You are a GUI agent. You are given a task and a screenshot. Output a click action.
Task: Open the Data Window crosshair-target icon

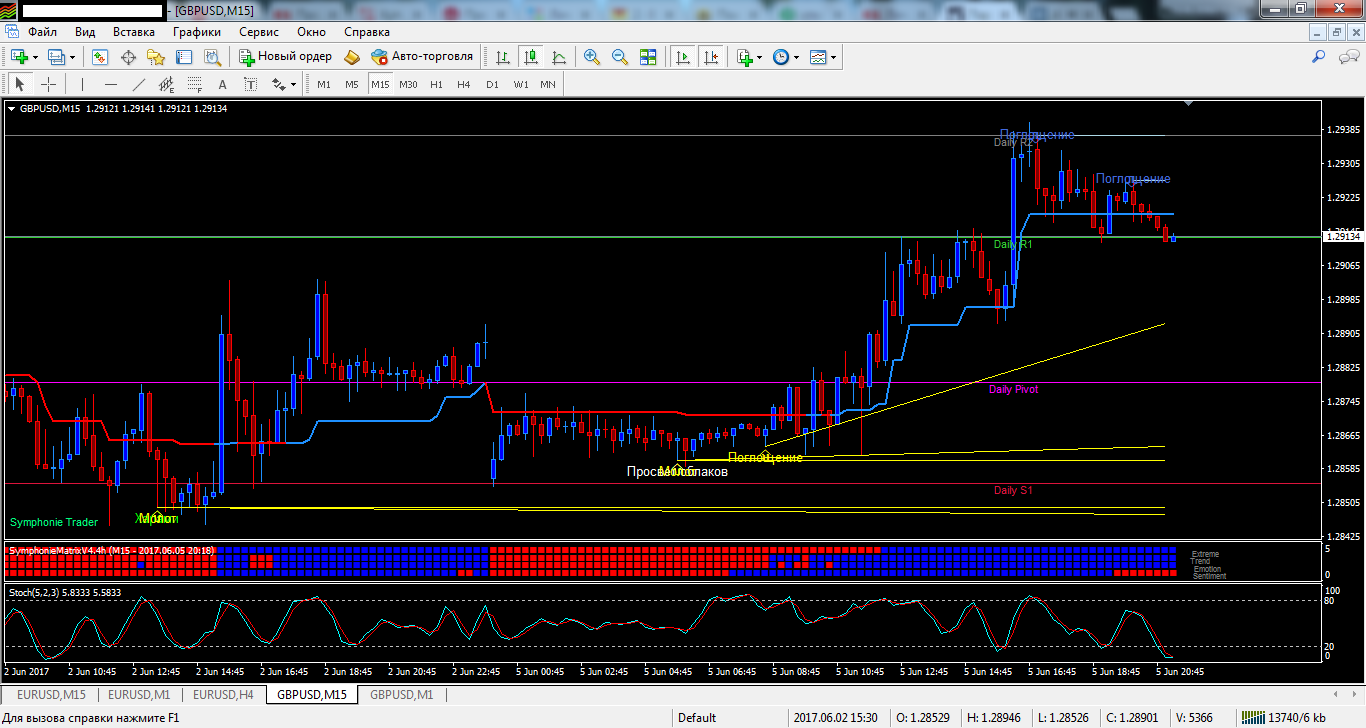(x=128, y=57)
